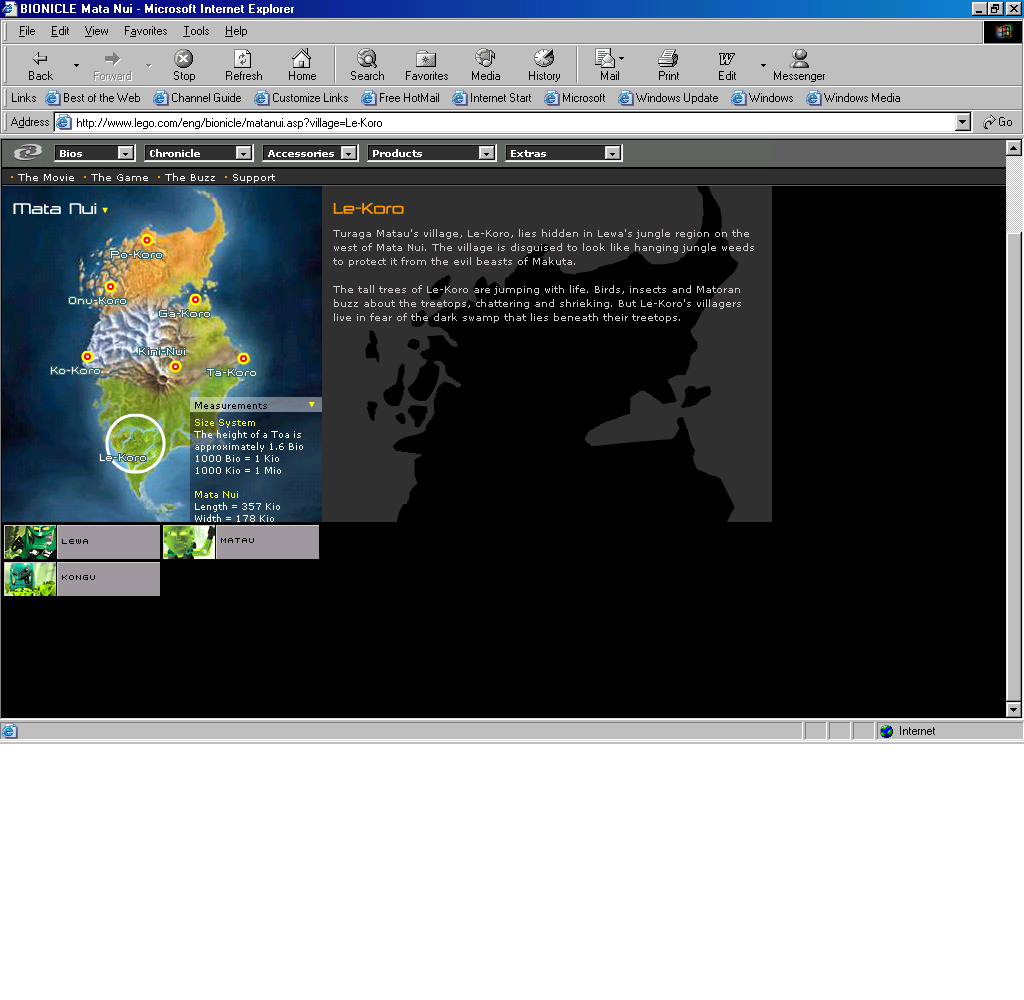Image resolution: width=1024 pixels, height=1000 pixels.
Task: Select the Ta-Koro village marker on map
Action: coord(243,359)
